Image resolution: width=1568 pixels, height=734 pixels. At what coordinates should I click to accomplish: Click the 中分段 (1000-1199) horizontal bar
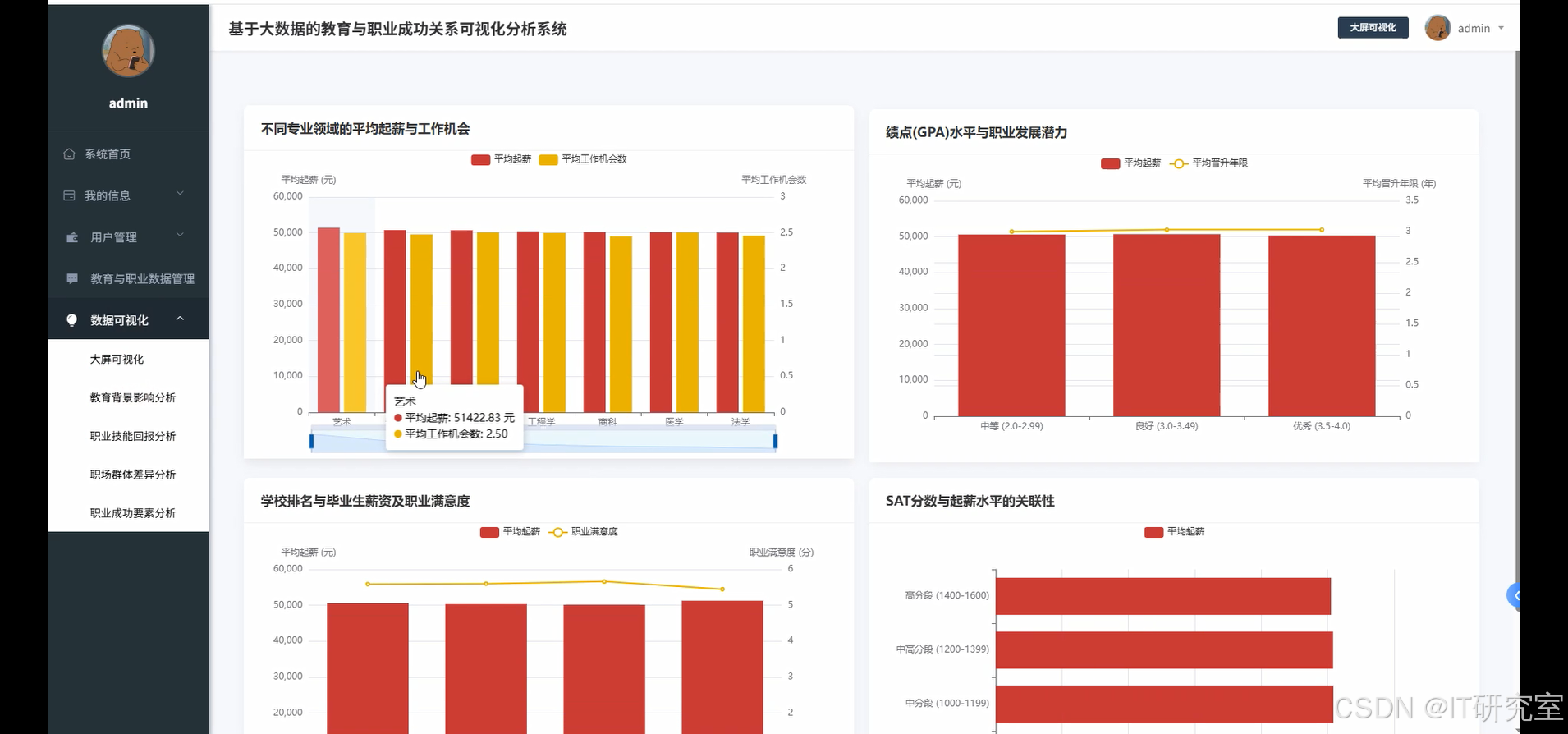[x=1164, y=704]
